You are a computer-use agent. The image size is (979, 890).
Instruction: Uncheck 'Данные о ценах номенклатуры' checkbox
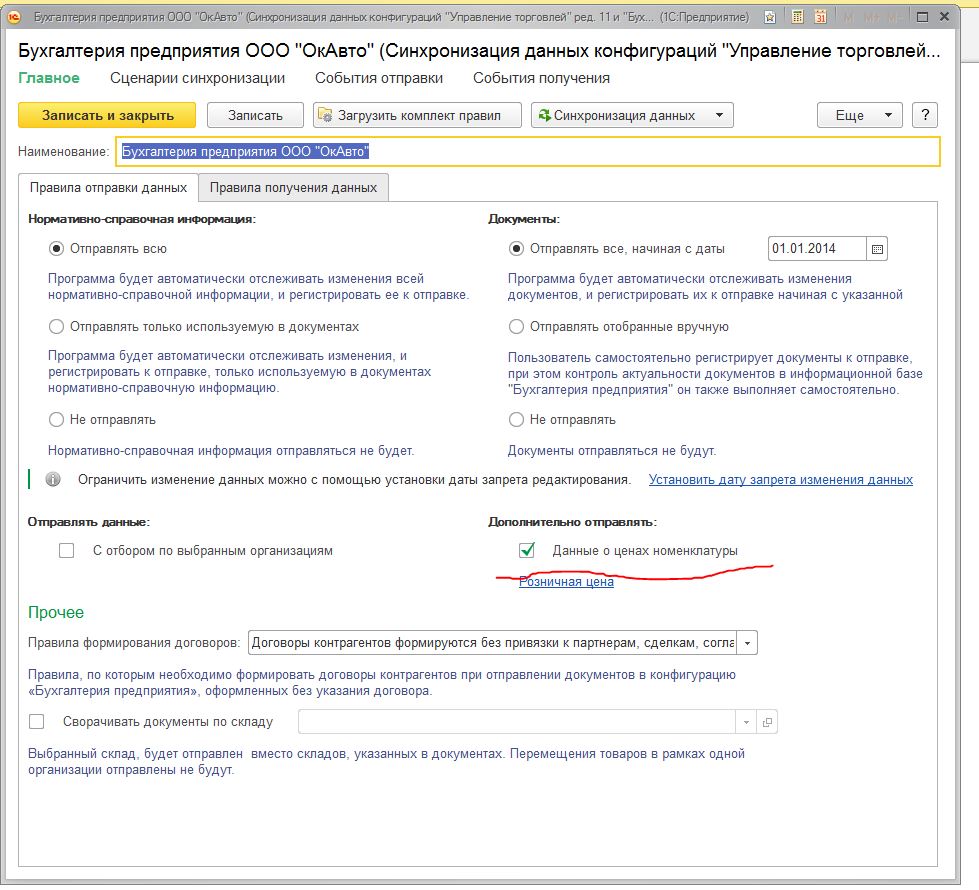pos(527,550)
